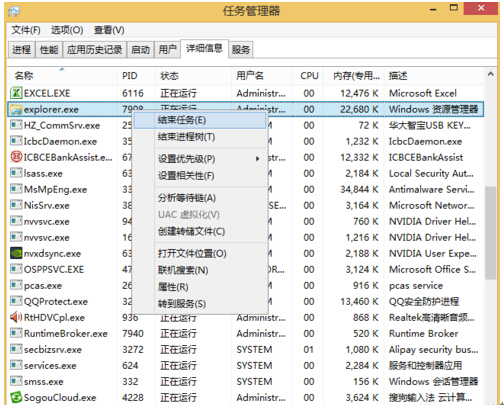
Task: Select 分析等待链(A) in the context menu
Action: coord(200,198)
